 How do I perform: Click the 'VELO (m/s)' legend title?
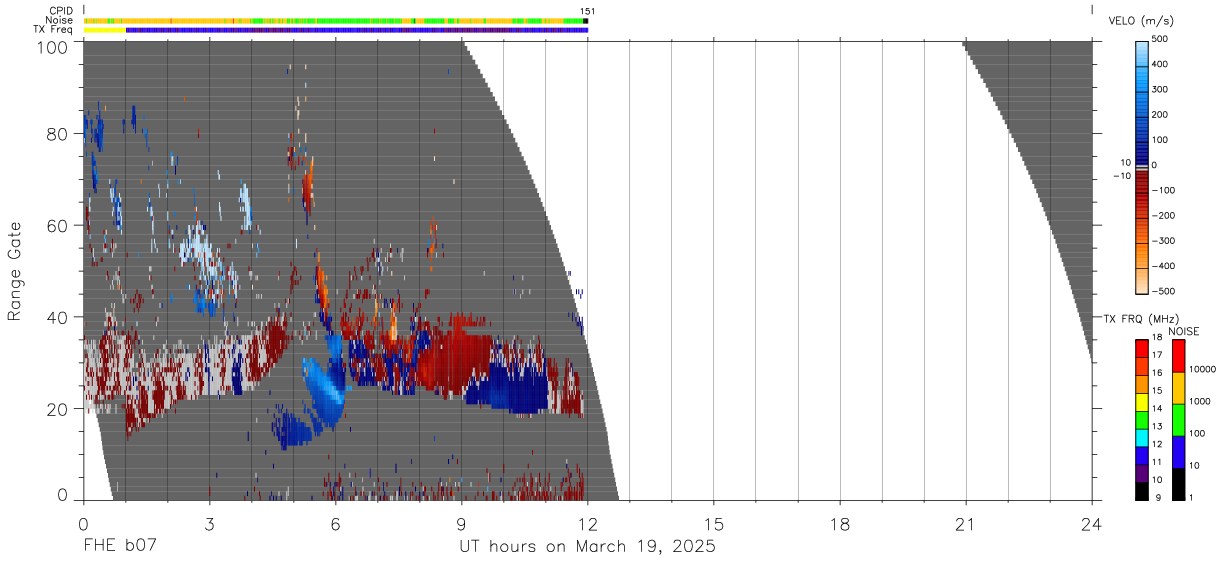click(1141, 20)
